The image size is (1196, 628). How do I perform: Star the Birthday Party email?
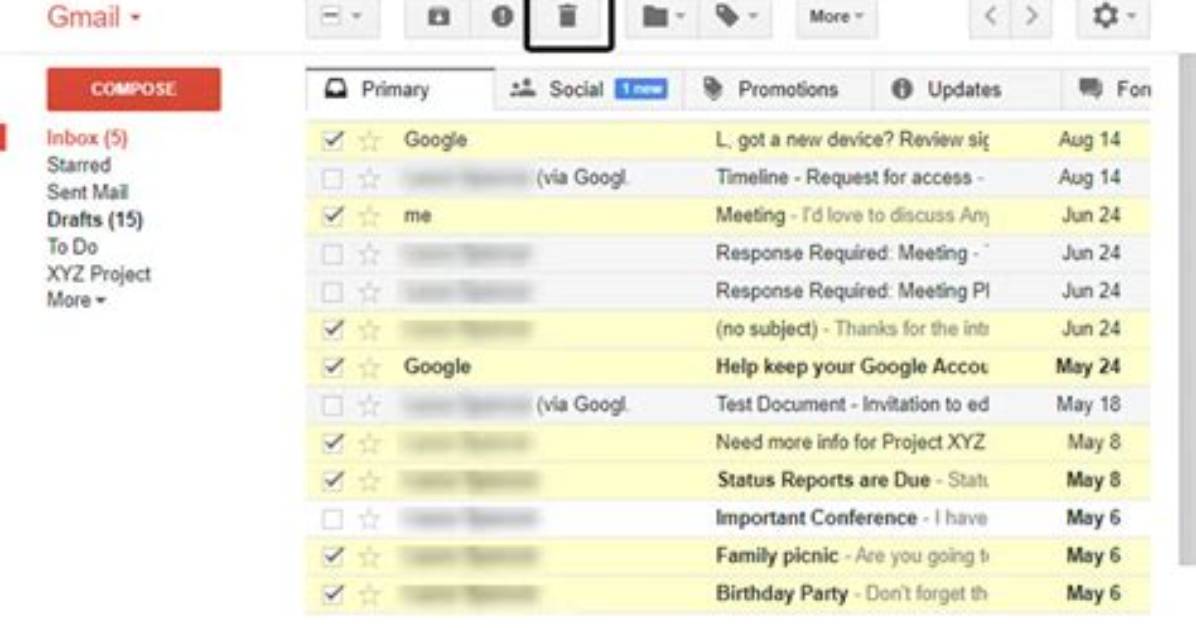(x=370, y=594)
